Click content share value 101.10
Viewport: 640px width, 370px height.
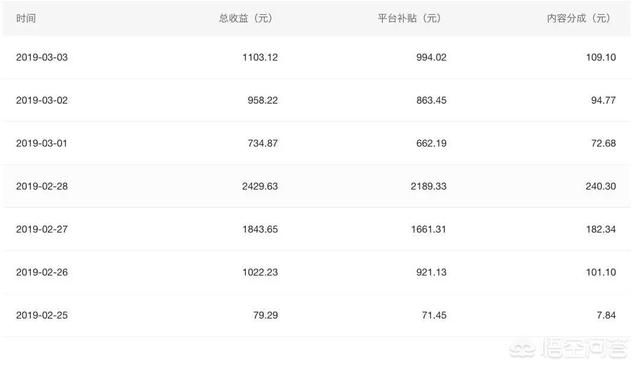point(601,272)
